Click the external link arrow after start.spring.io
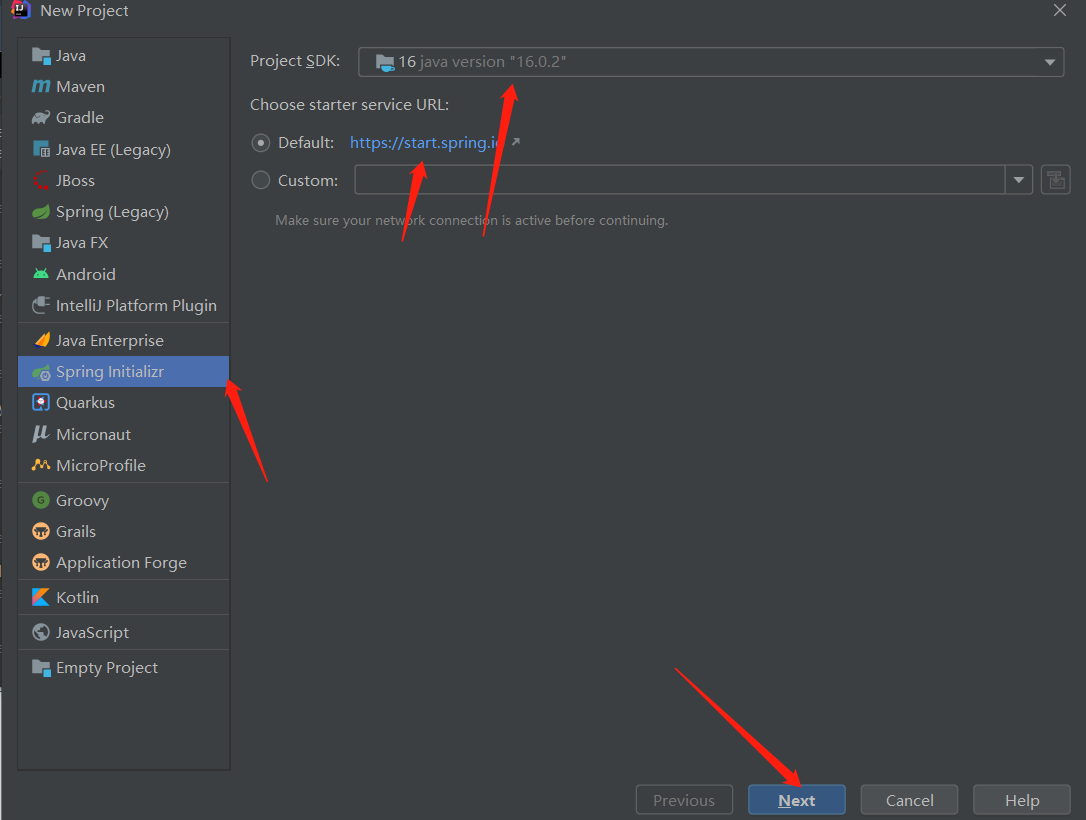Viewport: 1086px width, 820px height. click(515, 142)
